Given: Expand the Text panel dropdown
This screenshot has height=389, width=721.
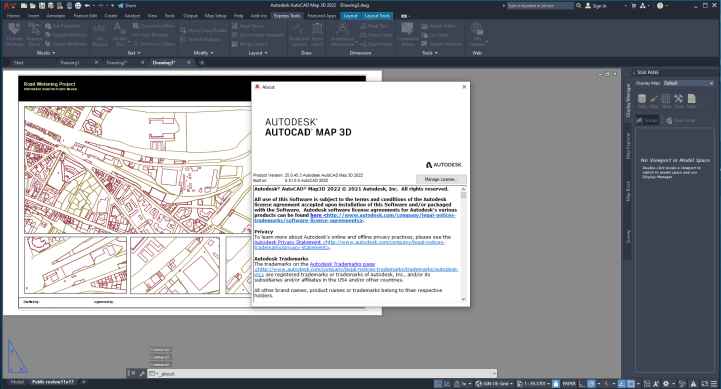Looking at the screenshot, I should tap(133, 53).
